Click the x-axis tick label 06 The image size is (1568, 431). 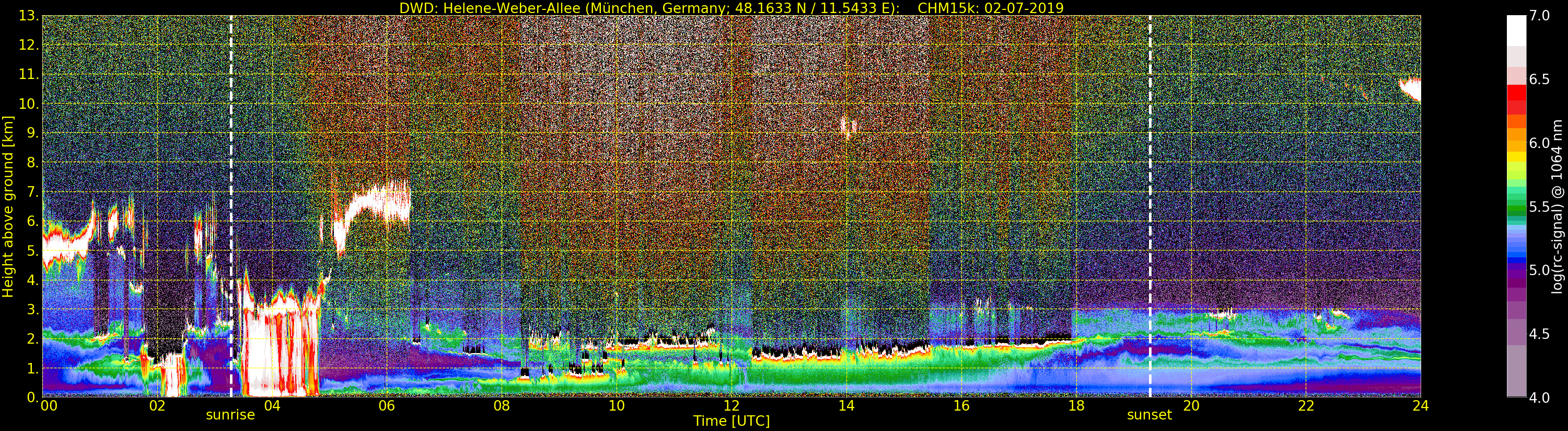(387, 406)
